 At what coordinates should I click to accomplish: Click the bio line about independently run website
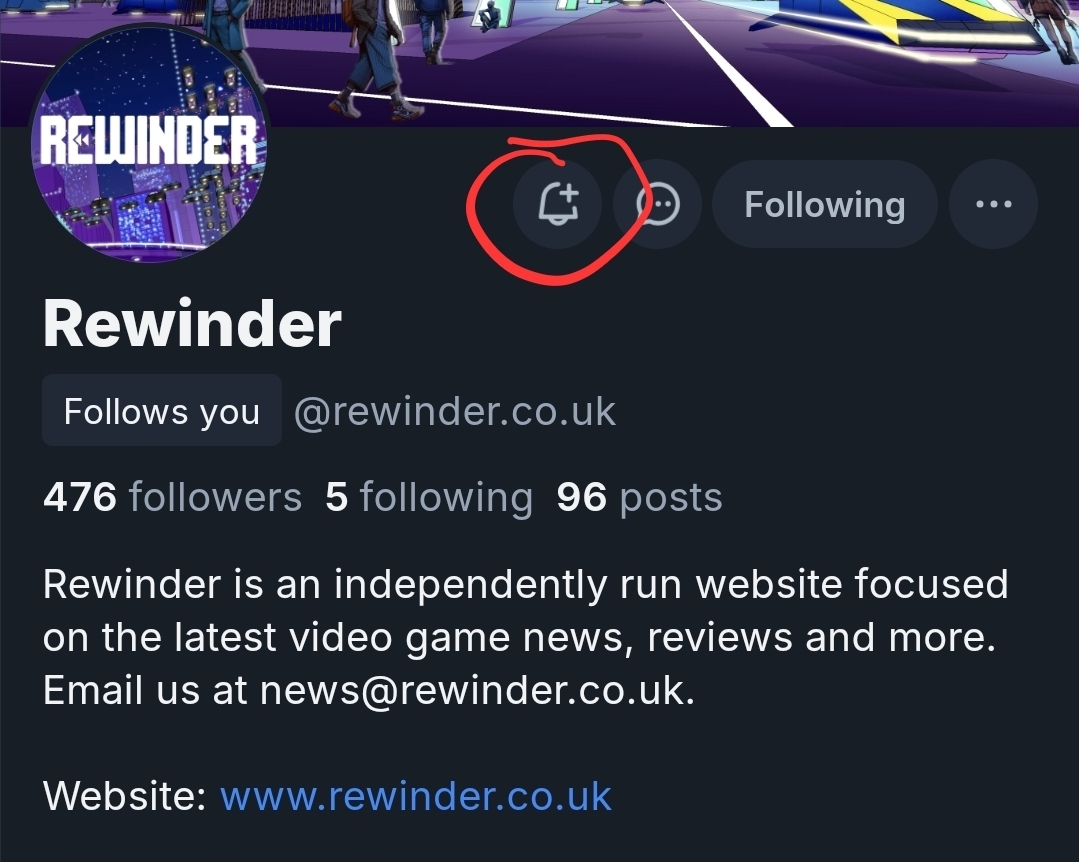526,584
